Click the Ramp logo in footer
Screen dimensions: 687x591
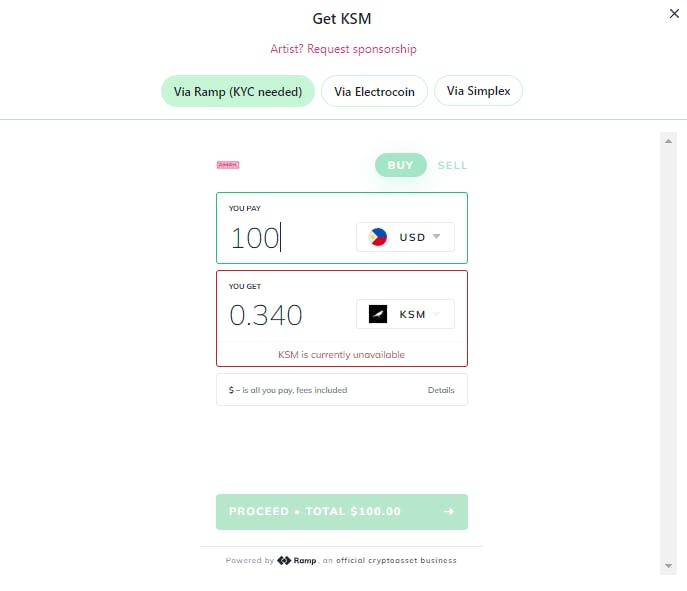(297, 560)
